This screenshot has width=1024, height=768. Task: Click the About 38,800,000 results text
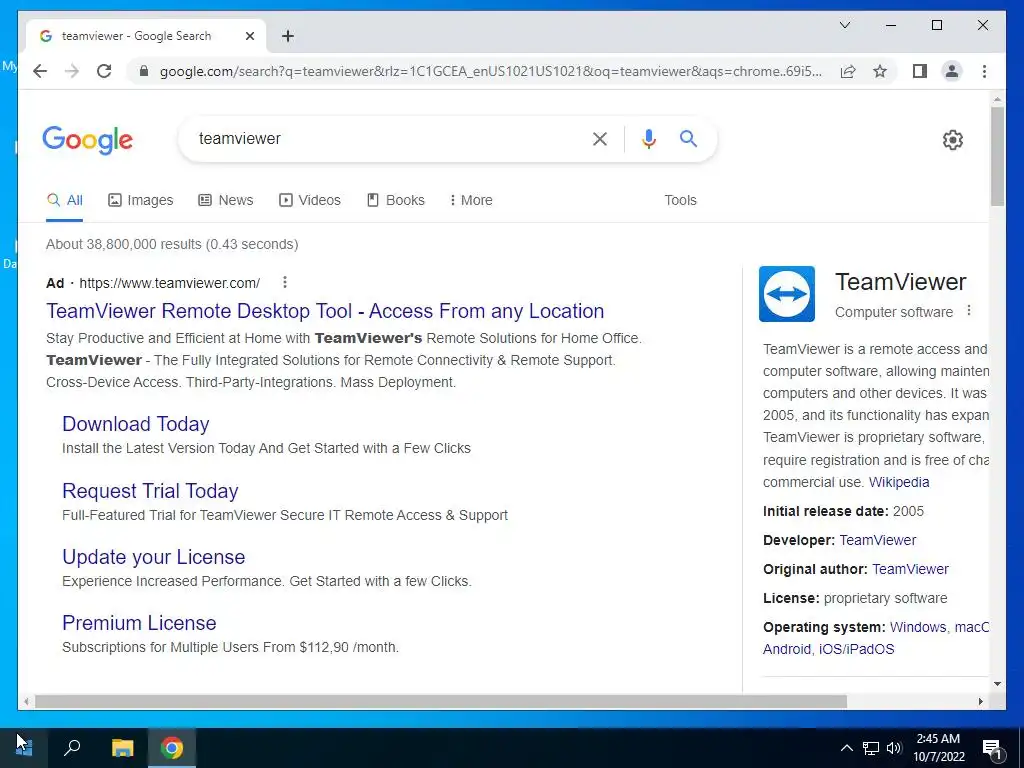click(172, 244)
